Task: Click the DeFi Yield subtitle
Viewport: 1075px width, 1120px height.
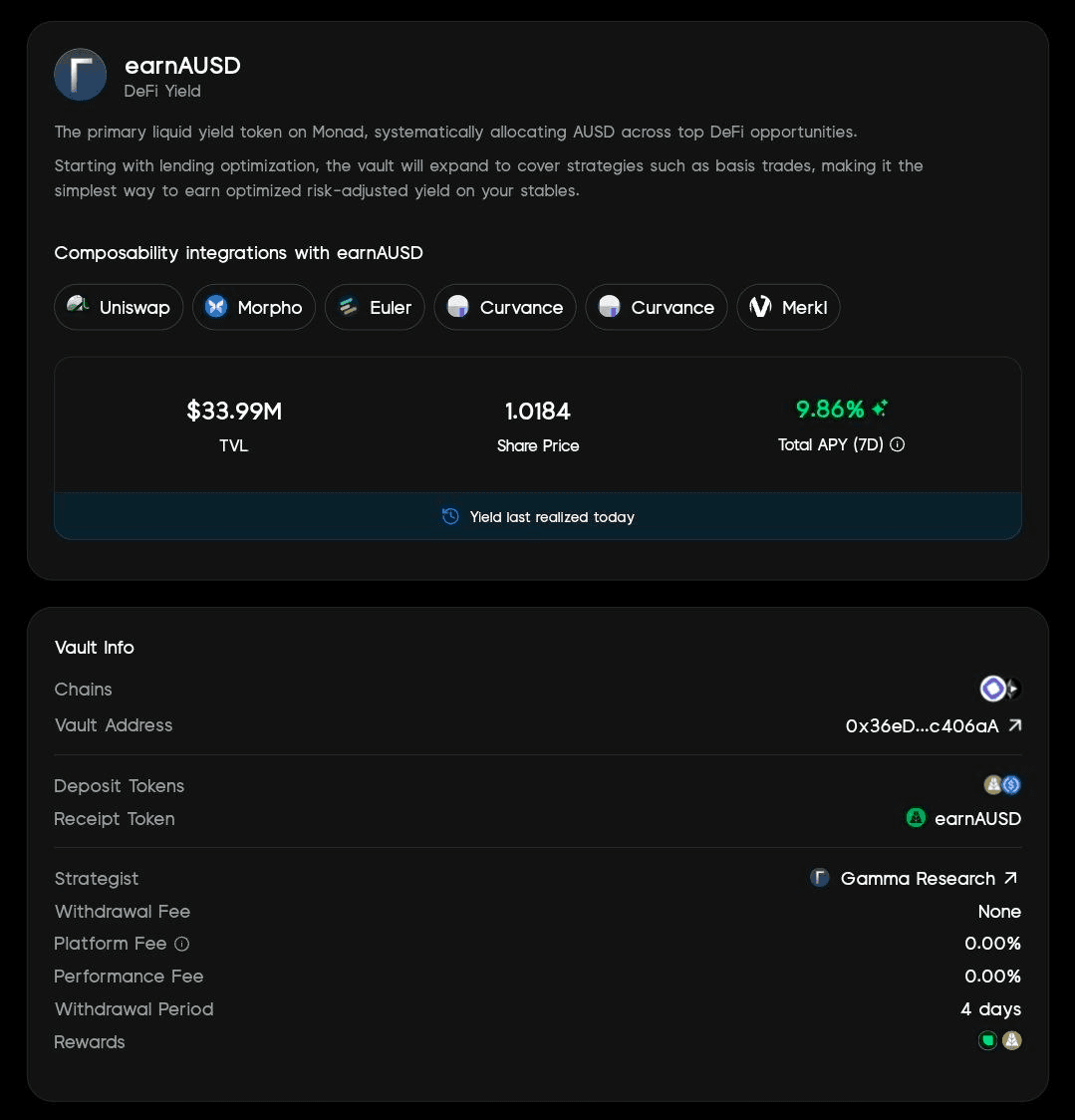Action: tap(162, 92)
